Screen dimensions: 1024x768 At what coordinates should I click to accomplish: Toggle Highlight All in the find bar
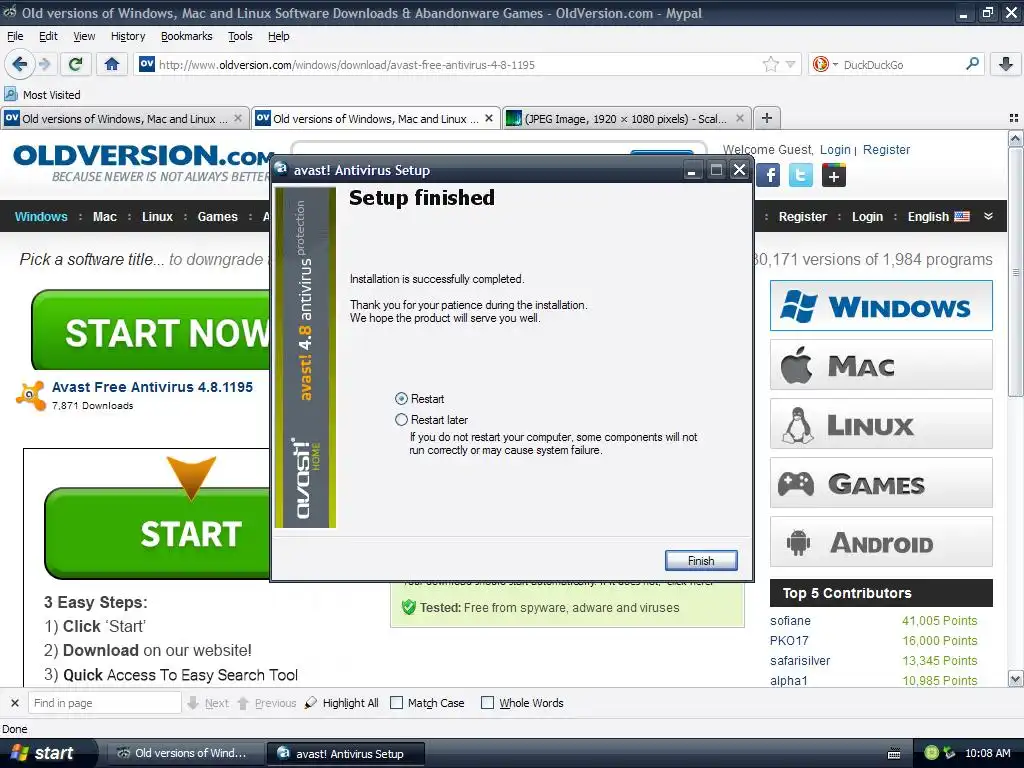click(x=342, y=703)
